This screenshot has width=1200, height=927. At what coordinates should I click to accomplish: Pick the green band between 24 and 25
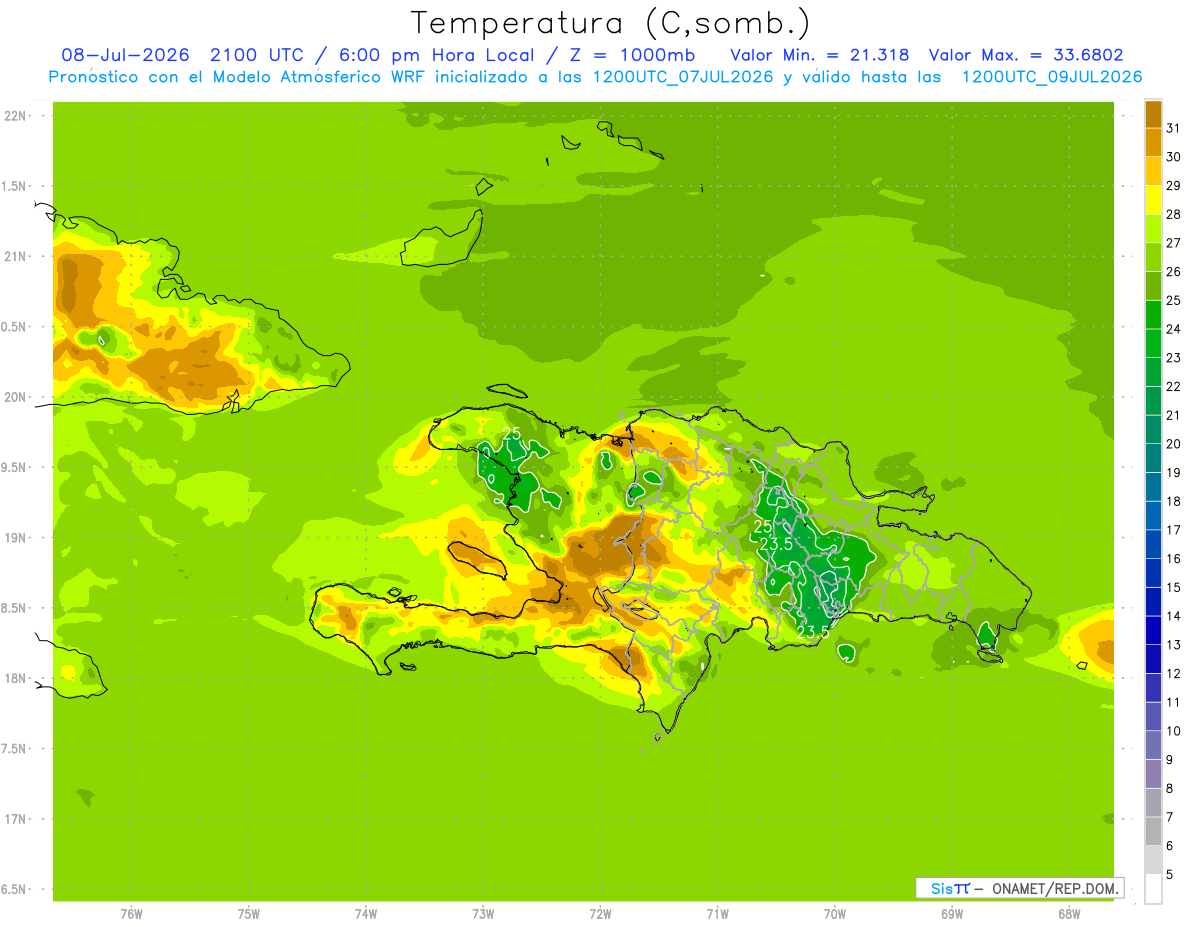tap(1153, 315)
